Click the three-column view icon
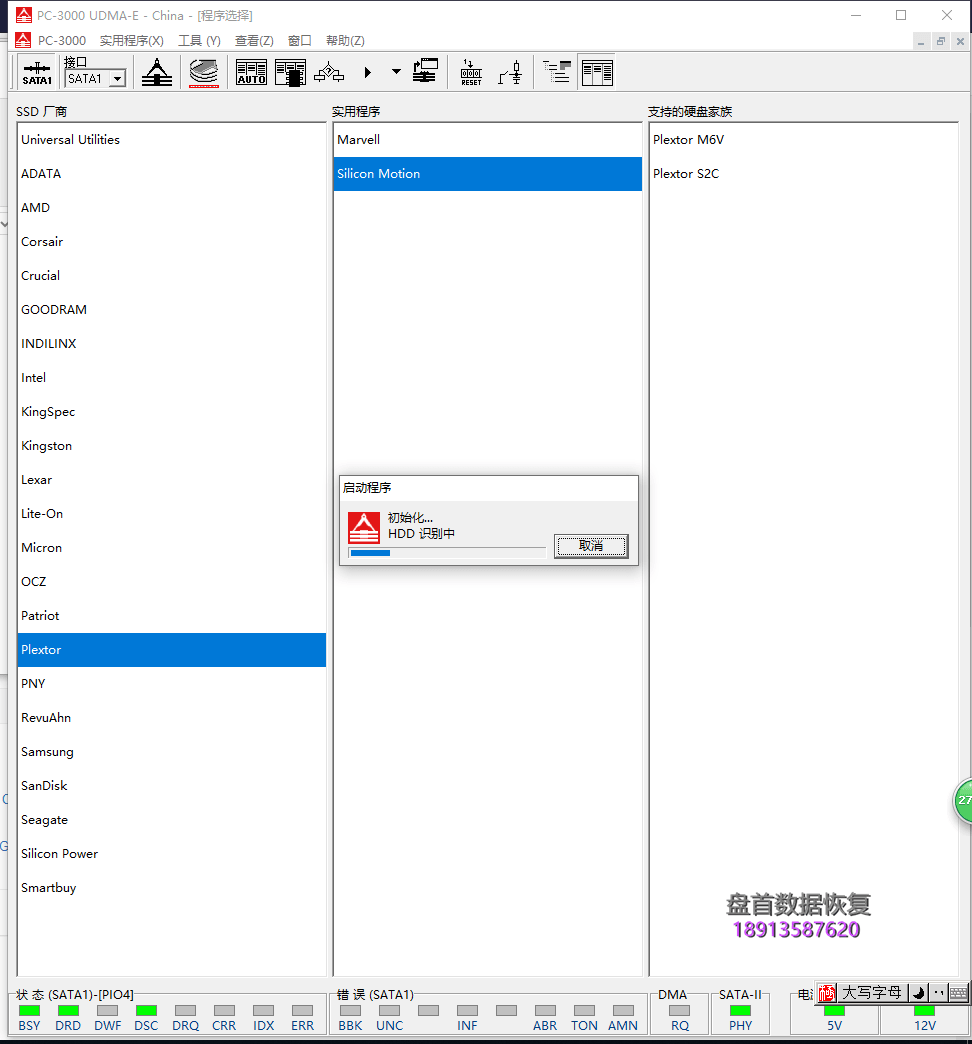This screenshot has width=972, height=1044. pos(597,73)
